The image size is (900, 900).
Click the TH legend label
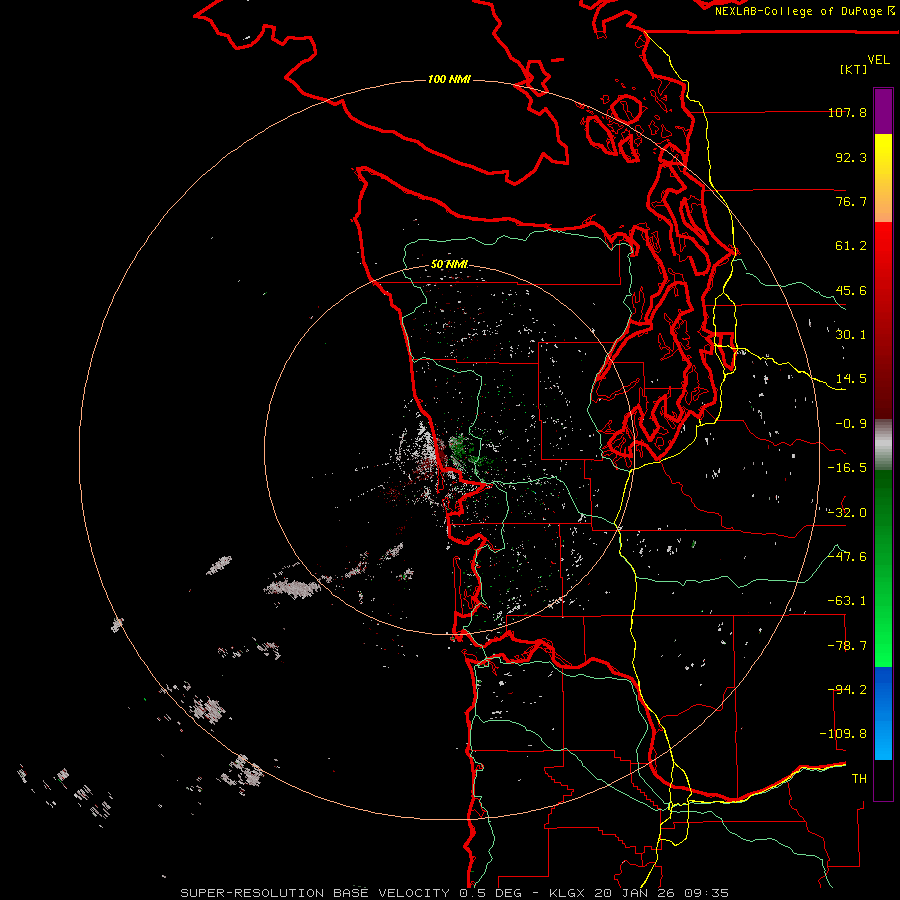[x=859, y=779]
